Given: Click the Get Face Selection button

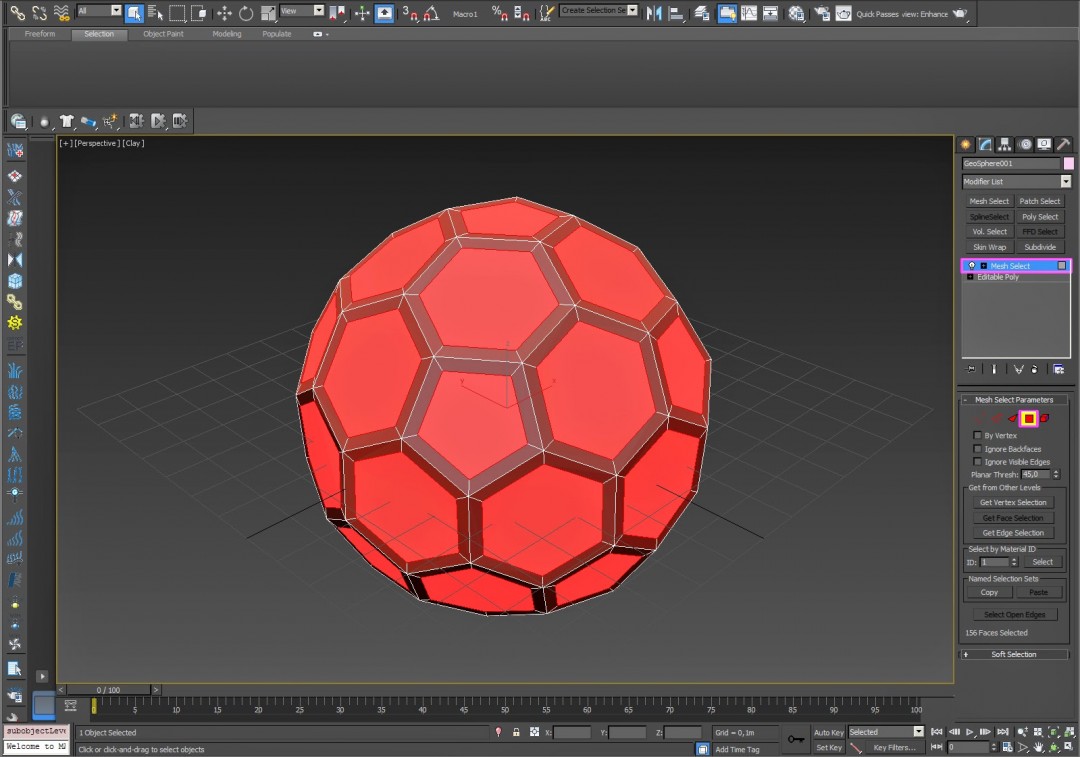Looking at the screenshot, I should click(1013, 518).
